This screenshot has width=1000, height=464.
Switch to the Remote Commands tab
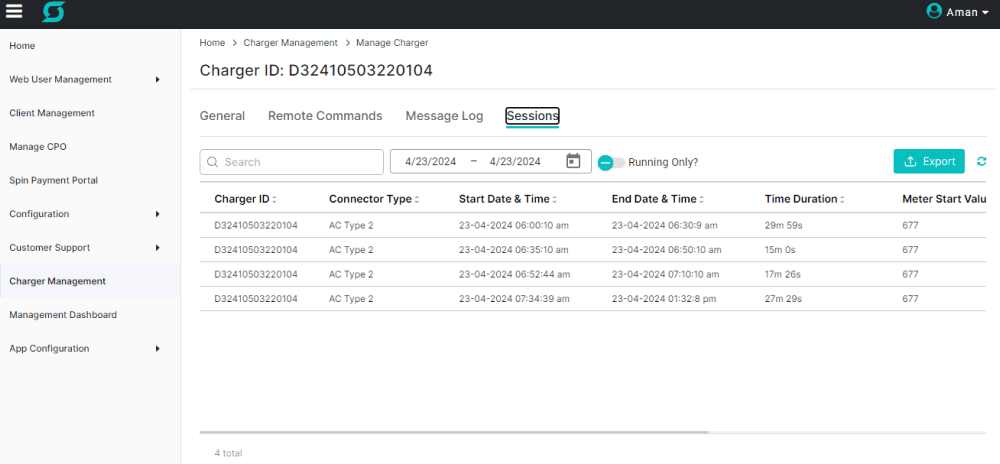click(x=325, y=116)
